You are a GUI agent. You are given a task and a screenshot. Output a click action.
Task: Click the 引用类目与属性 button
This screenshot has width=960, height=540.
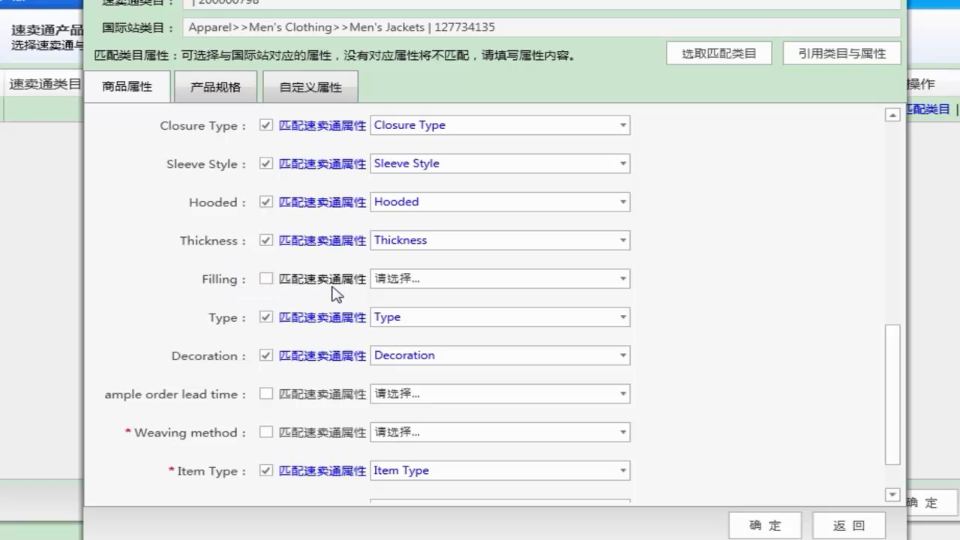[x=842, y=53]
